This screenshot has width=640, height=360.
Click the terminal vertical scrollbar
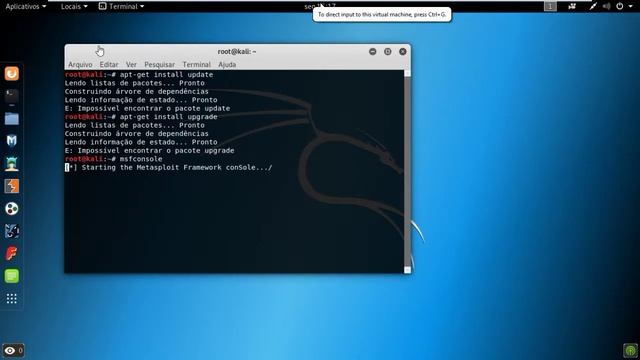[x=407, y=171]
